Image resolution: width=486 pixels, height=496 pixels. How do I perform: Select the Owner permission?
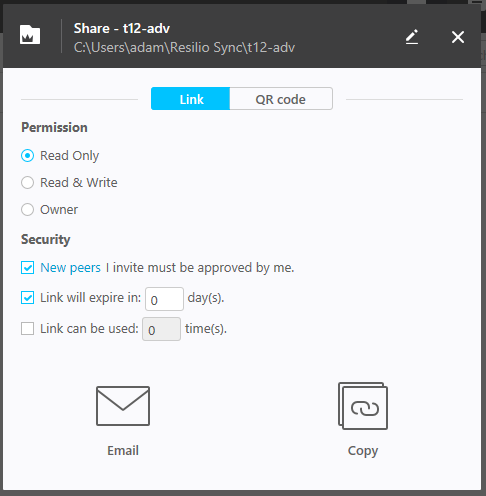pos(27,210)
